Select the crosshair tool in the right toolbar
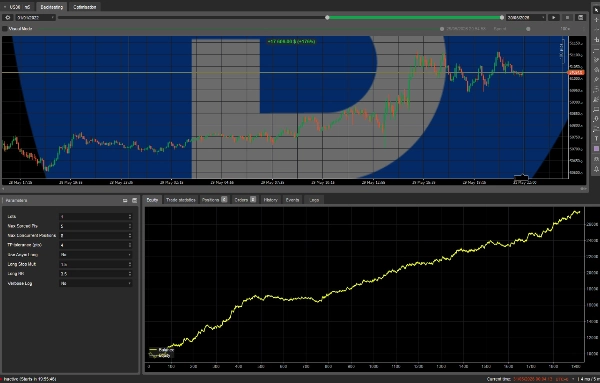The width and height of the screenshot is (600, 383). pos(596,20)
